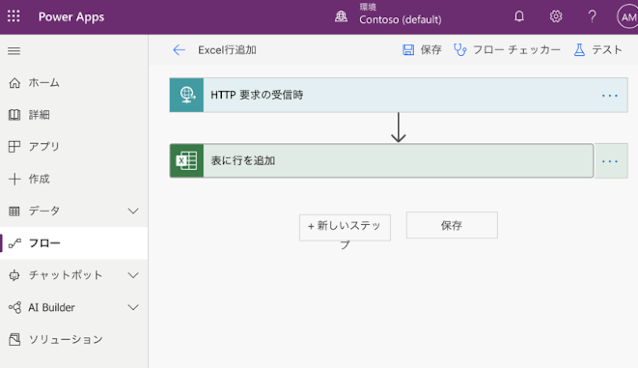Click the HTTP request trigger globe icon

click(x=187, y=95)
